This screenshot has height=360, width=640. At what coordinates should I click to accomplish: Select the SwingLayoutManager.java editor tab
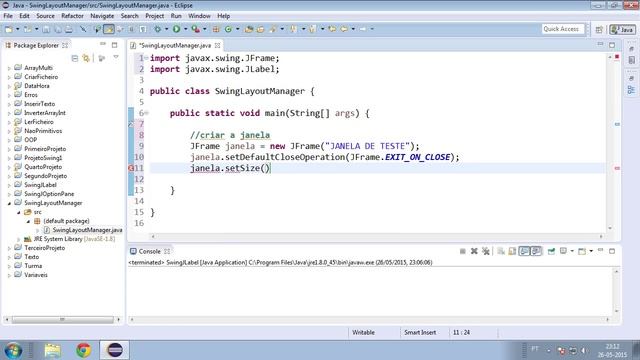[176, 45]
